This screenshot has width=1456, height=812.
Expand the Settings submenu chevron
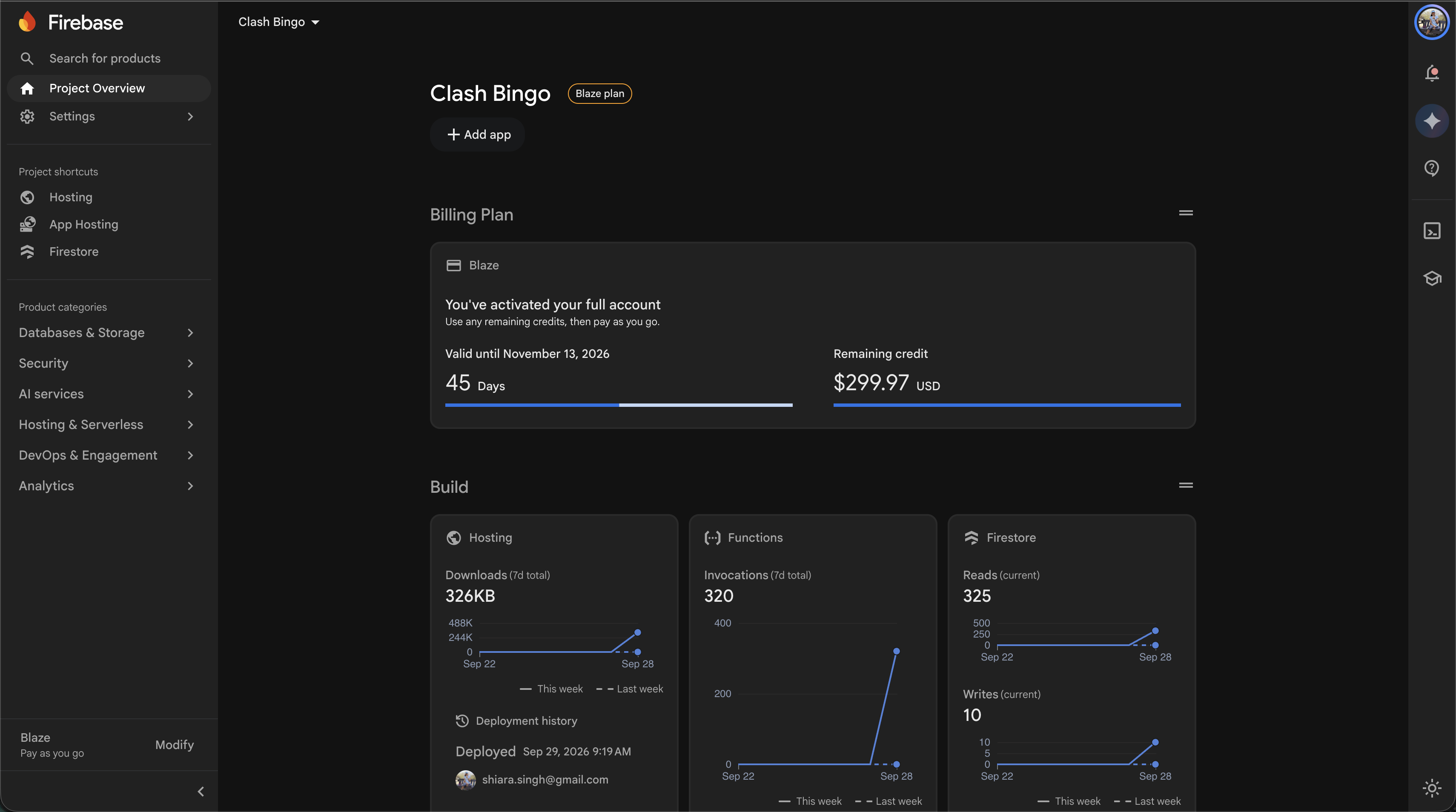tap(190, 117)
